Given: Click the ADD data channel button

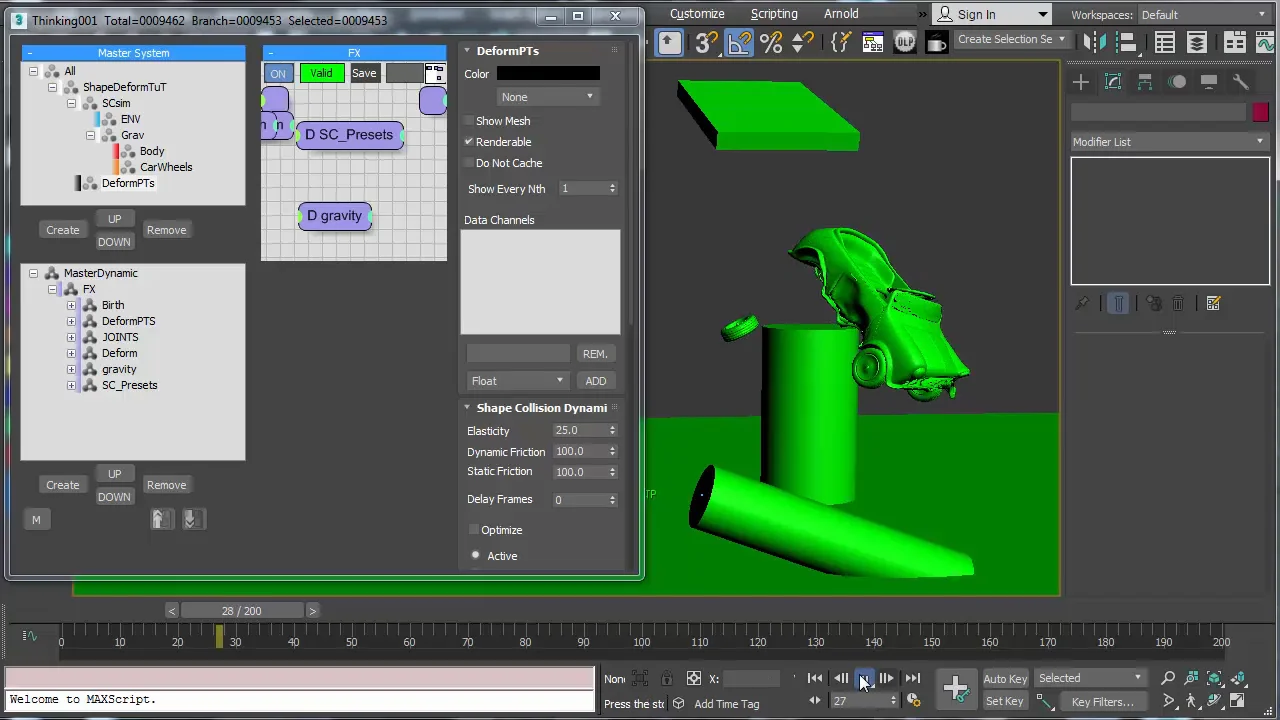Looking at the screenshot, I should tap(596, 381).
